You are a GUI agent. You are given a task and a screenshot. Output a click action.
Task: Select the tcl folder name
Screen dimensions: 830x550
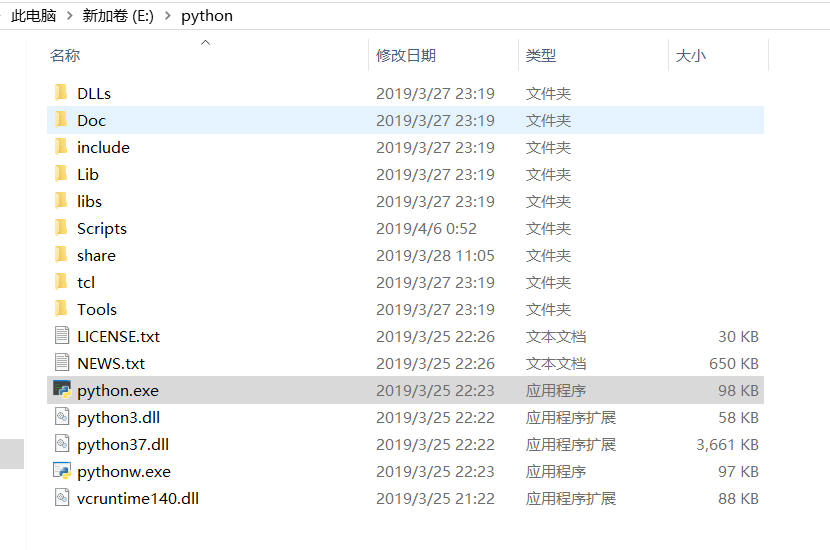click(86, 282)
